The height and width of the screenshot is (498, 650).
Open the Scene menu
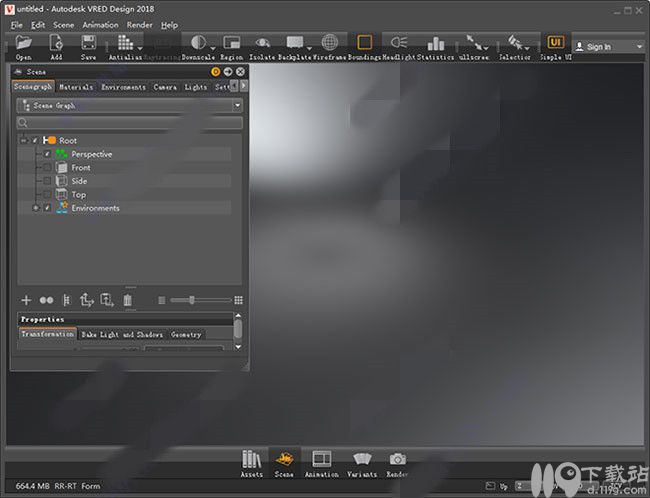click(x=63, y=25)
